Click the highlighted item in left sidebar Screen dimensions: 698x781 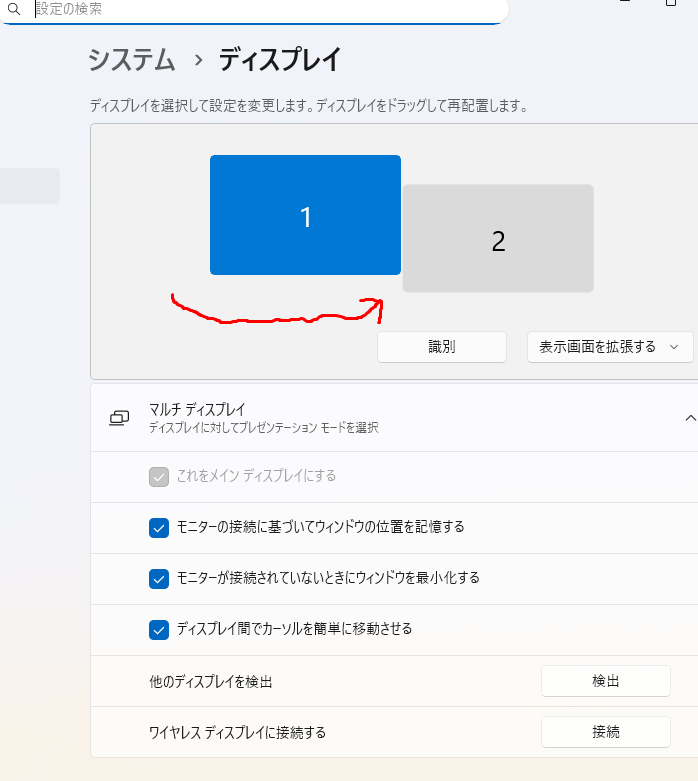pyautogui.click(x=30, y=186)
